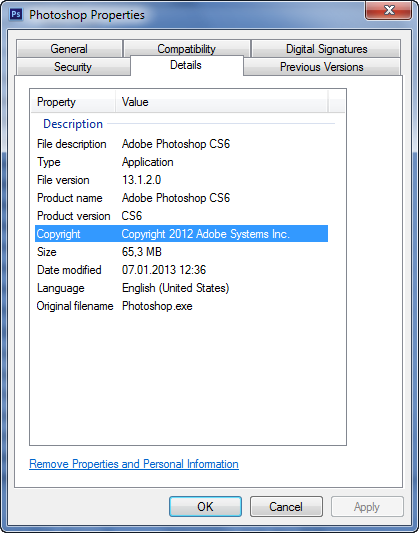
Task: Select the File version row
Action: pyautogui.click(x=181, y=180)
